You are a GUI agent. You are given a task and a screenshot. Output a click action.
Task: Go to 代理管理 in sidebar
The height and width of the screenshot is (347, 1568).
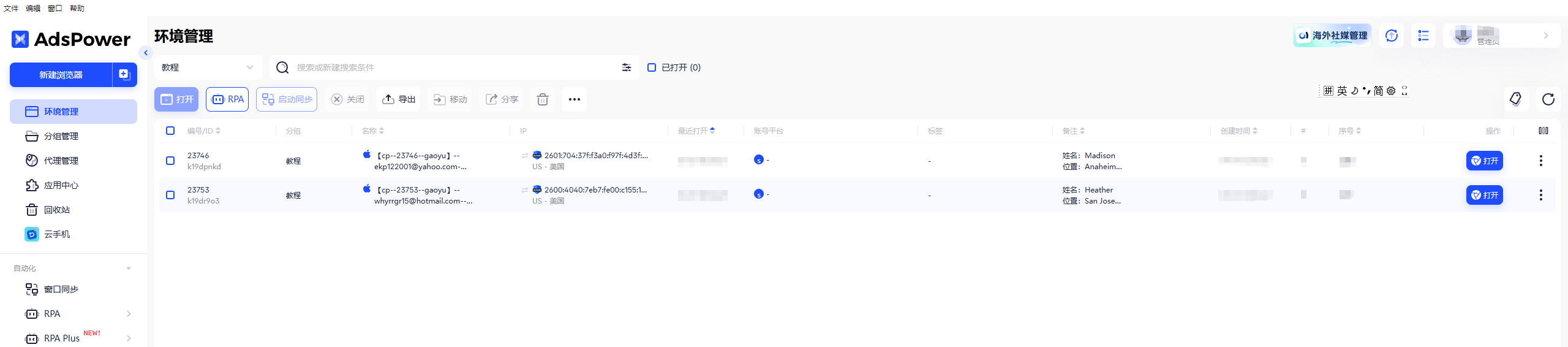pyautogui.click(x=61, y=161)
